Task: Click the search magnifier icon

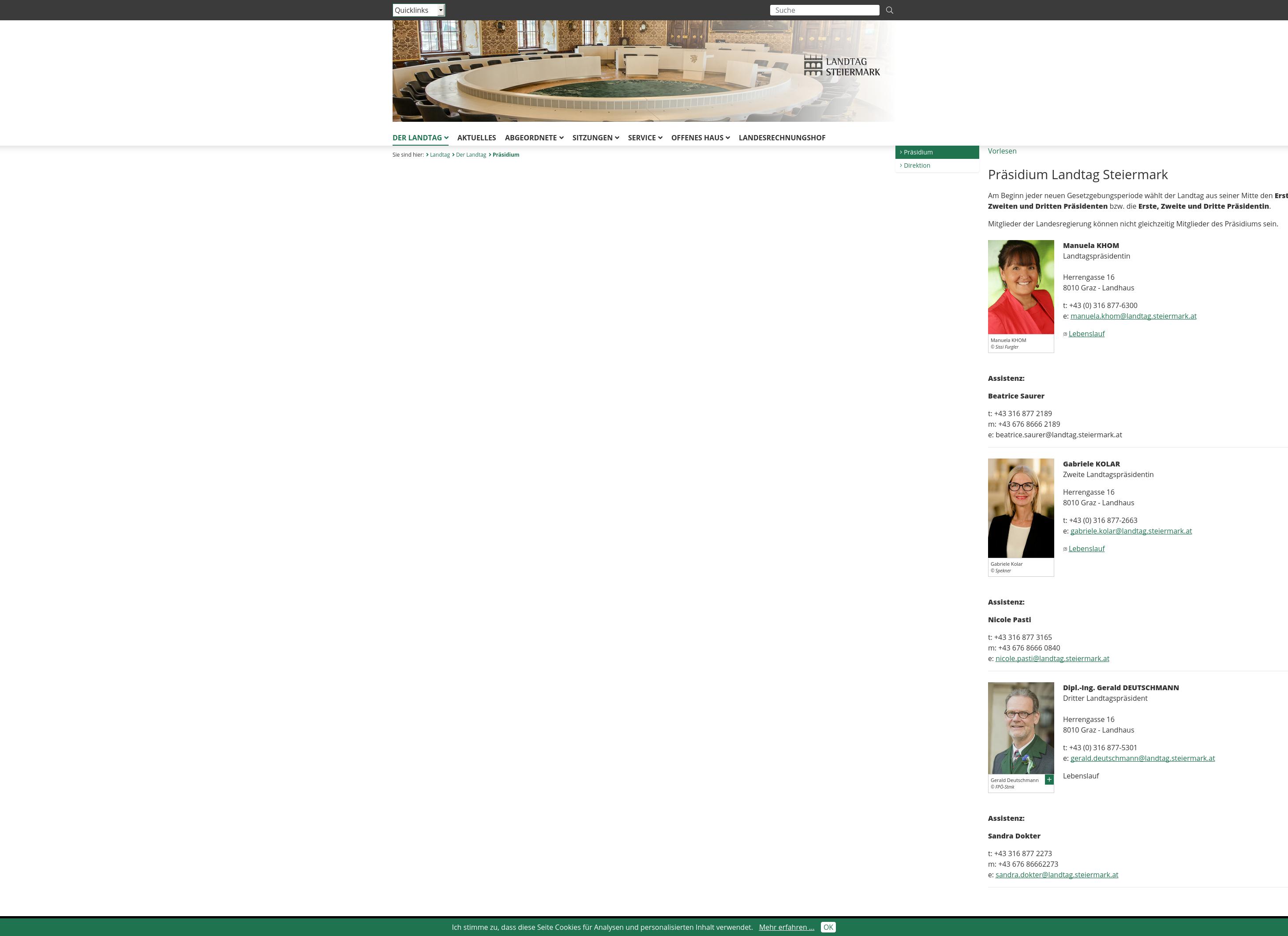Action: pos(889,10)
